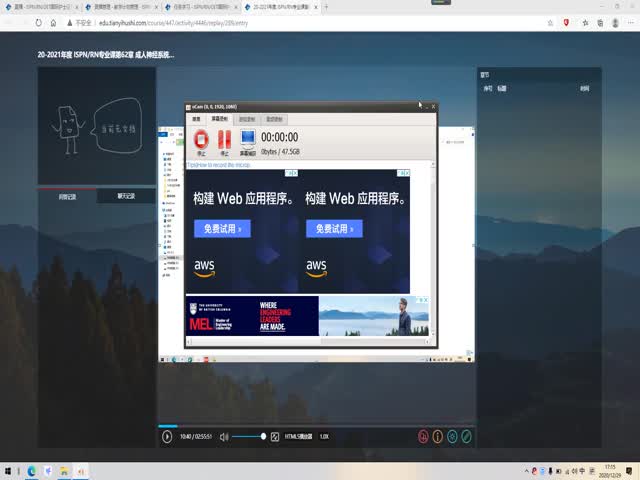This screenshot has width=640, height=480.
Task: Select the third greyed oCam tab
Action: pos(247,119)
